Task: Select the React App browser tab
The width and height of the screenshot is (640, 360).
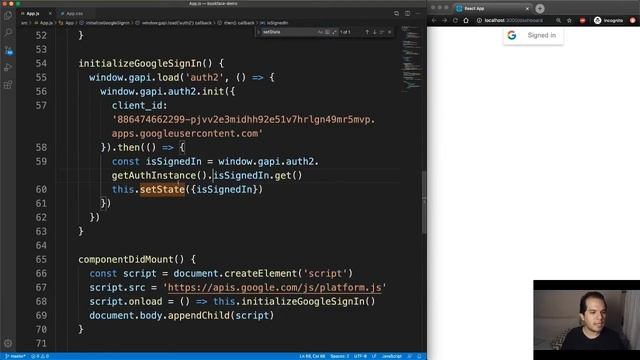Action: (492, 8)
